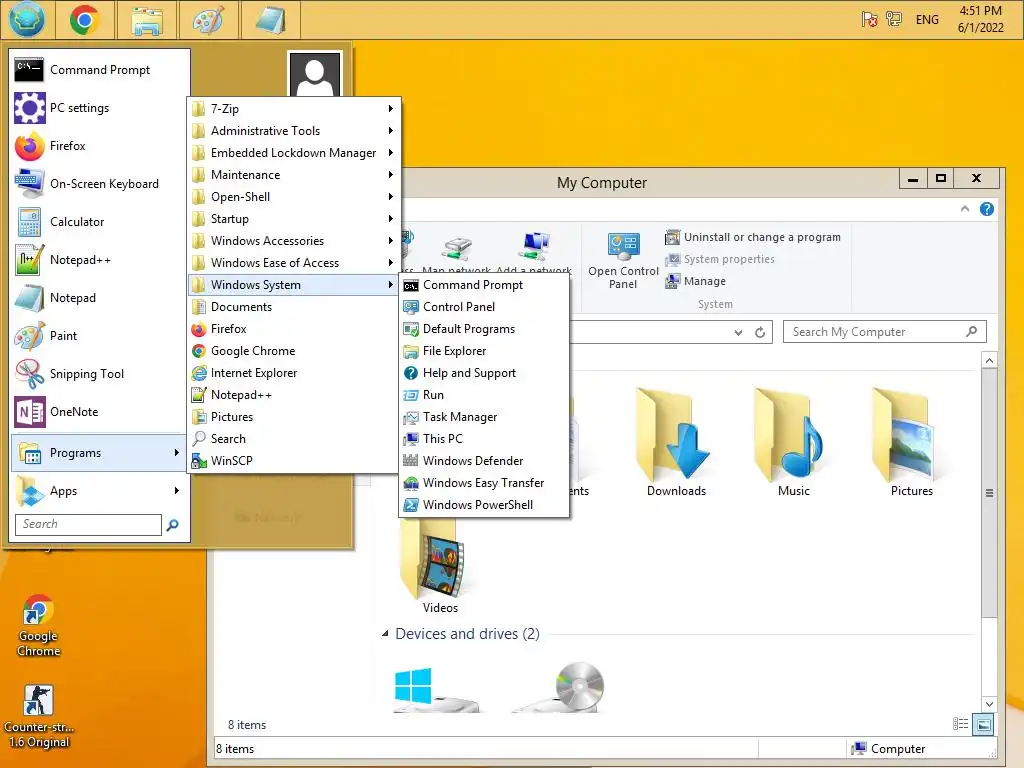Open File Explorer from submenu
Screen dimensions: 1024x768
pyautogui.click(x=484, y=351)
